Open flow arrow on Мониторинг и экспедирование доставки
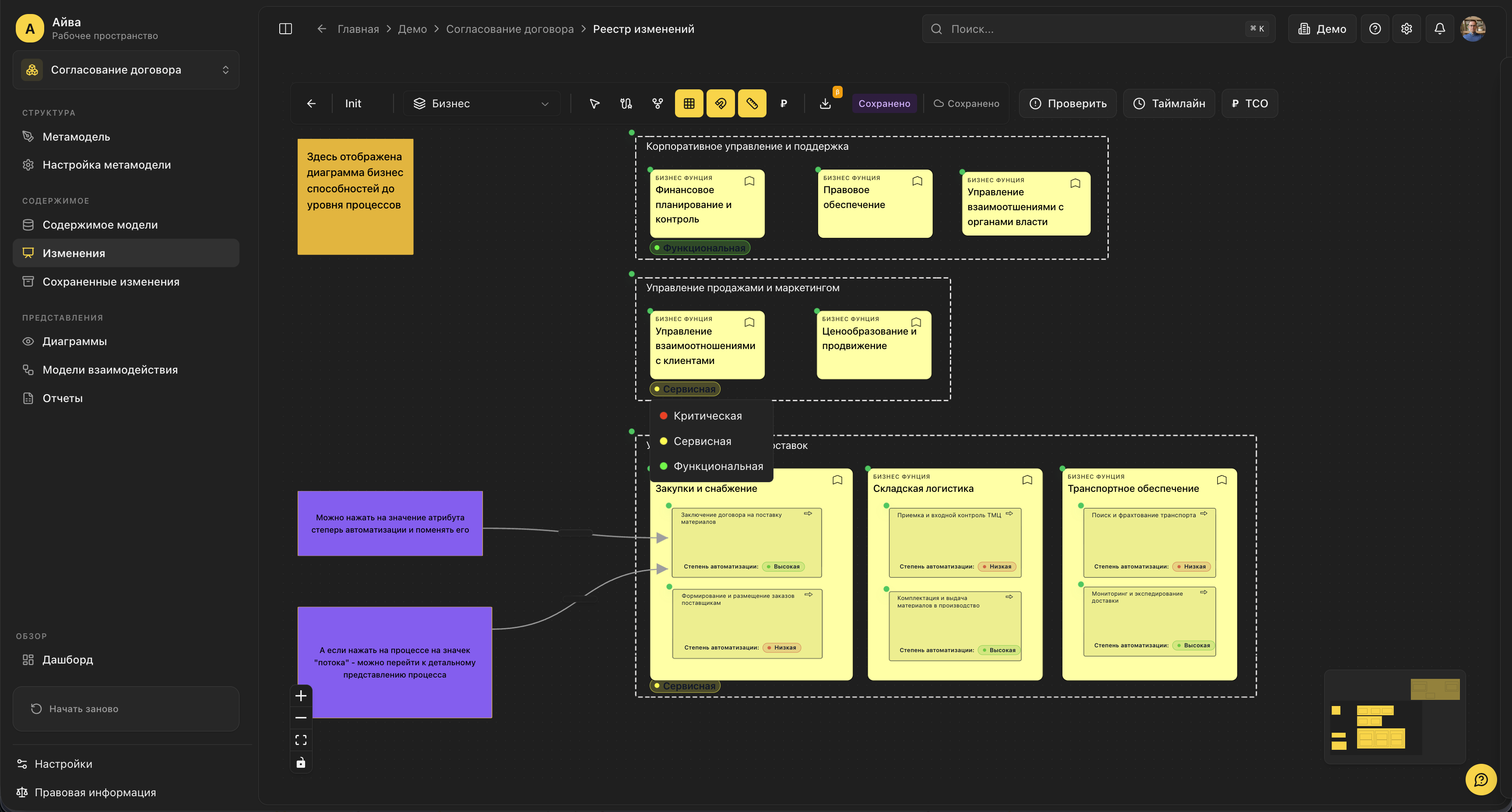Viewport: 1512px width, 812px height. pos(1204,593)
